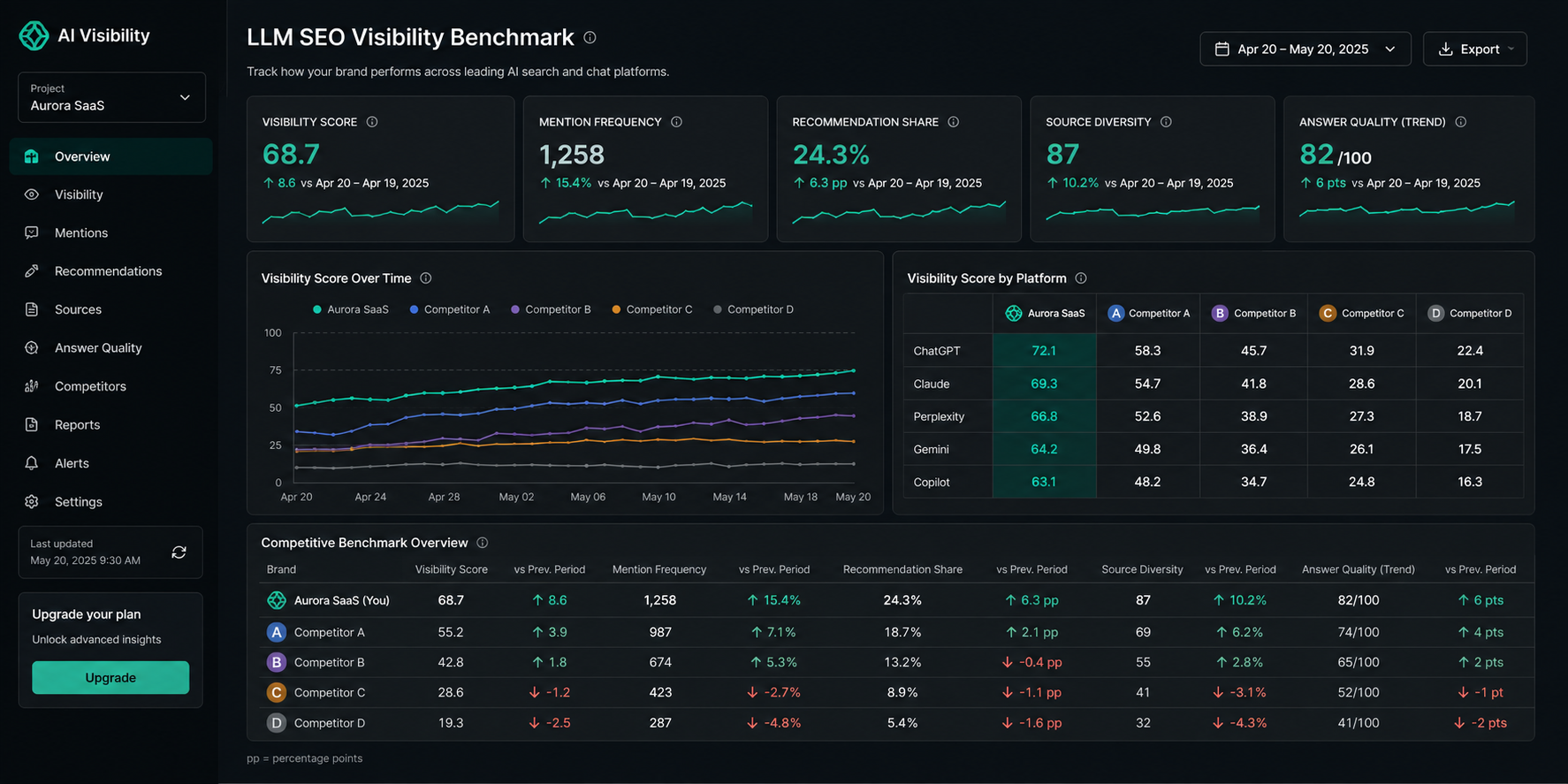1568x784 pixels.
Task: Click info icon next to Recommendation Share
Action: click(x=953, y=122)
